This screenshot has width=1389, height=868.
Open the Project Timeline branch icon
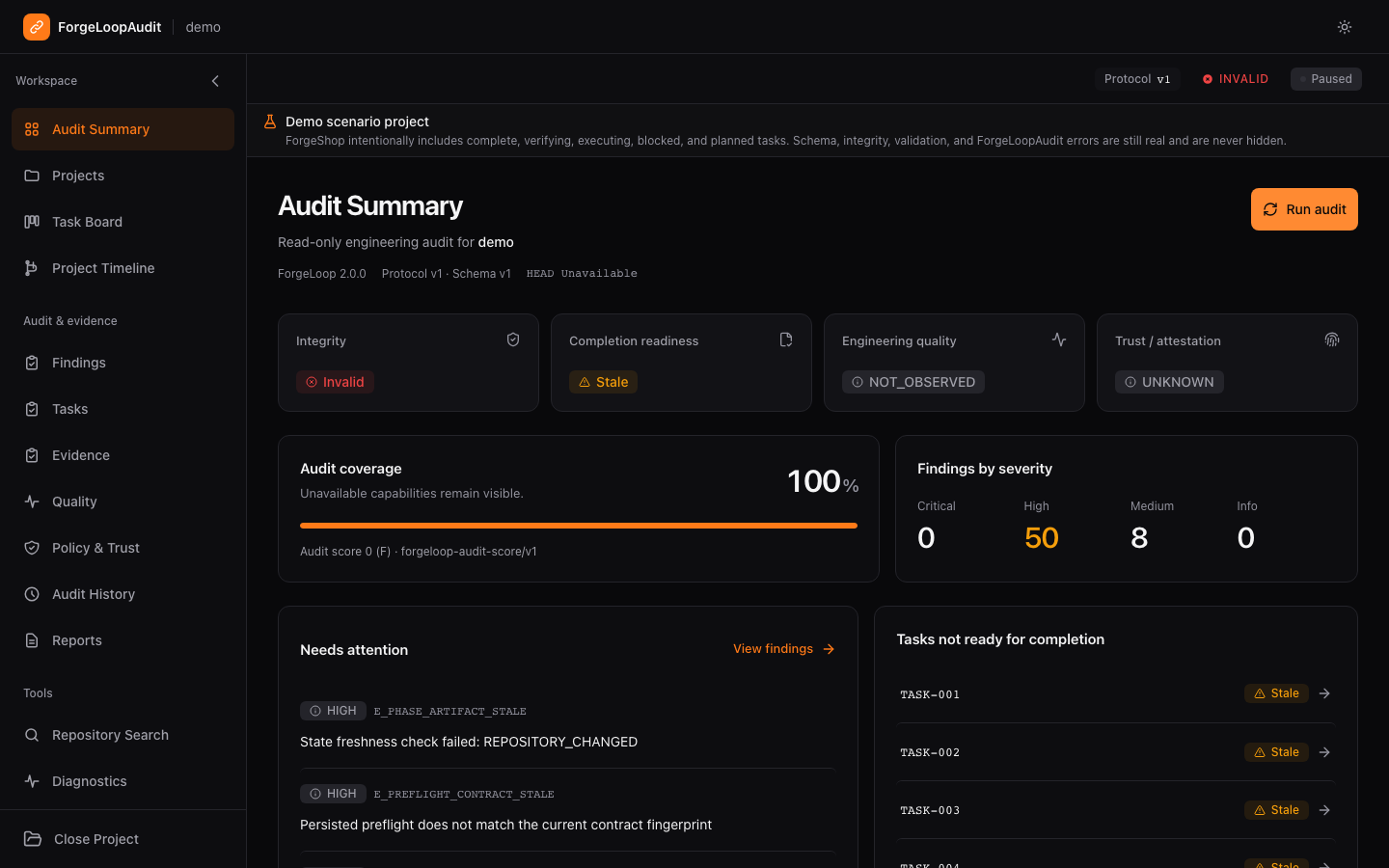pos(32,268)
